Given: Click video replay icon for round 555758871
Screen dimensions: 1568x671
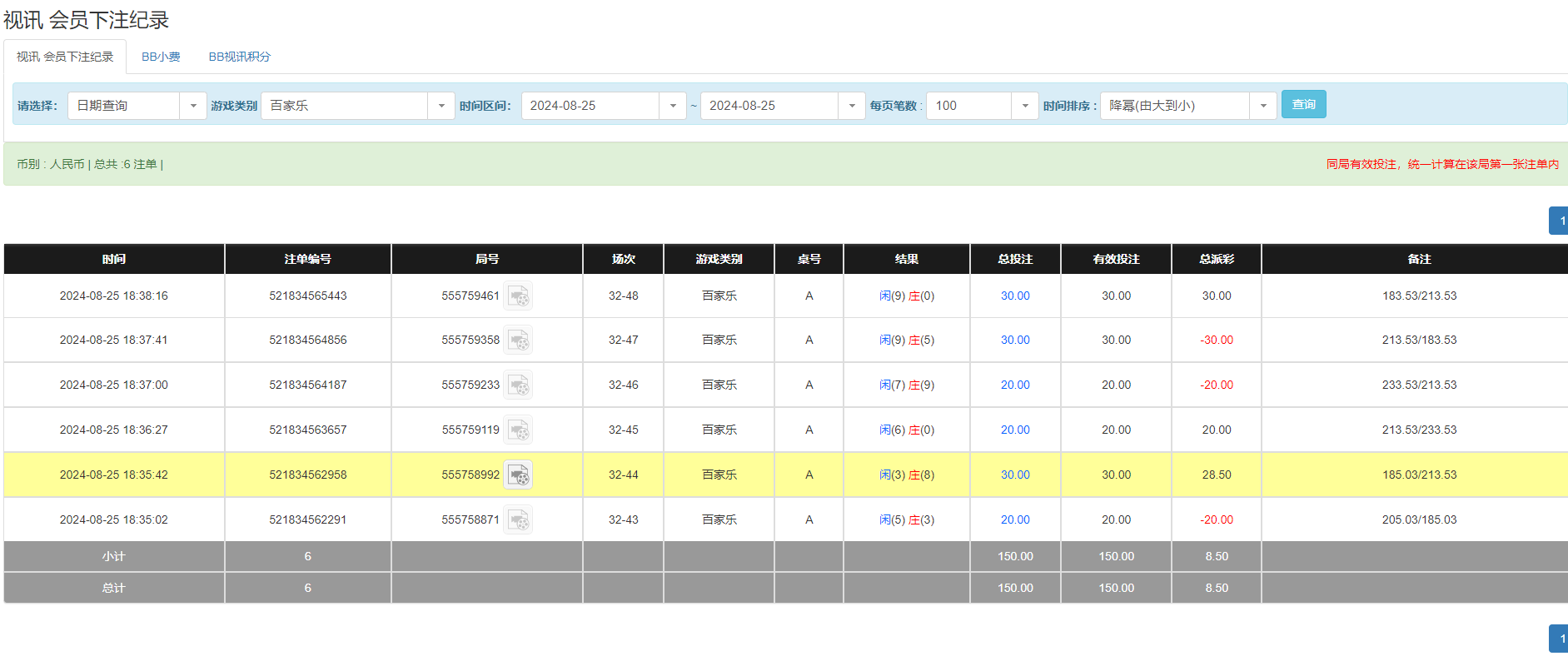Looking at the screenshot, I should point(518,520).
